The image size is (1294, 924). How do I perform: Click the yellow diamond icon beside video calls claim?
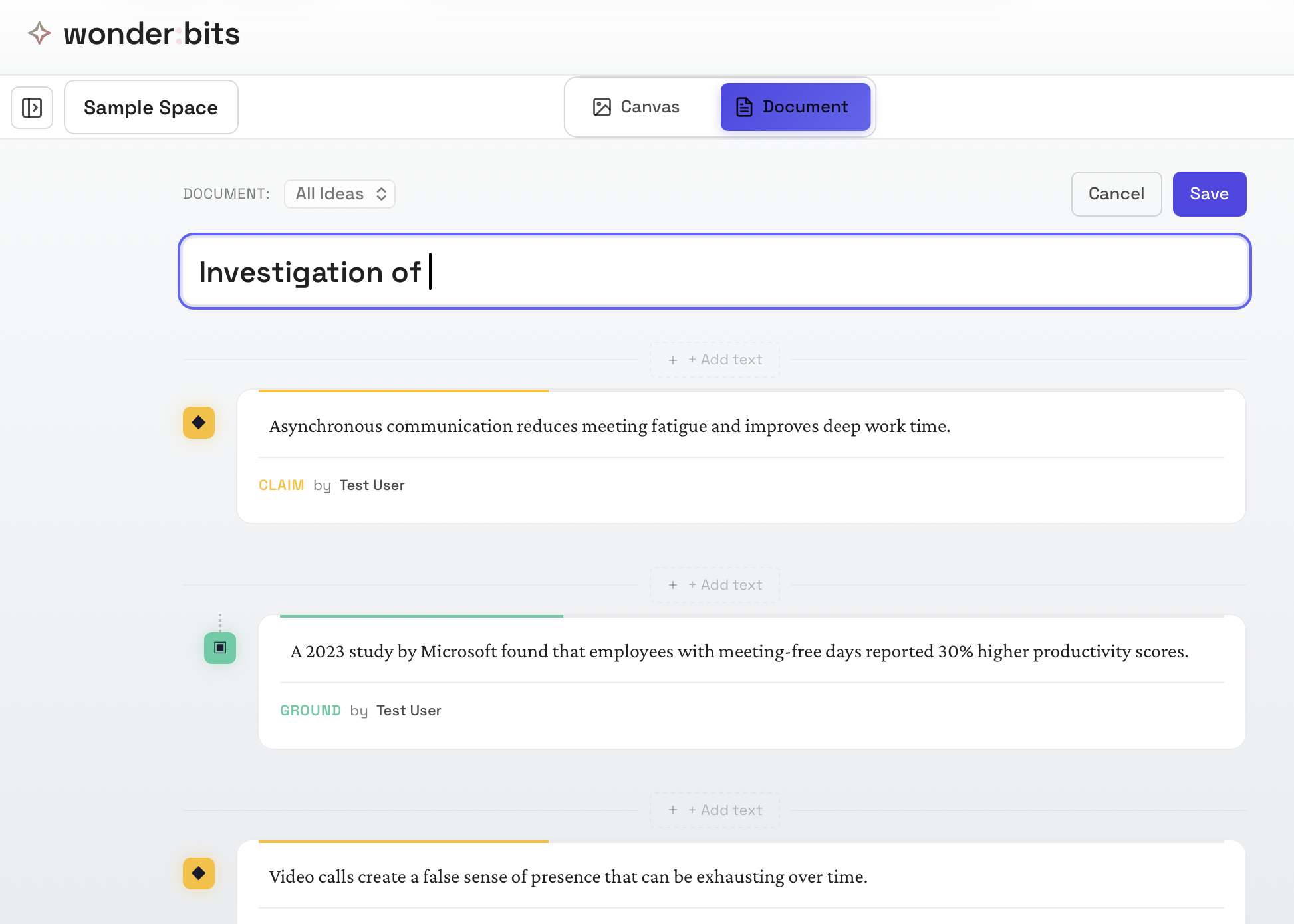tap(199, 873)
